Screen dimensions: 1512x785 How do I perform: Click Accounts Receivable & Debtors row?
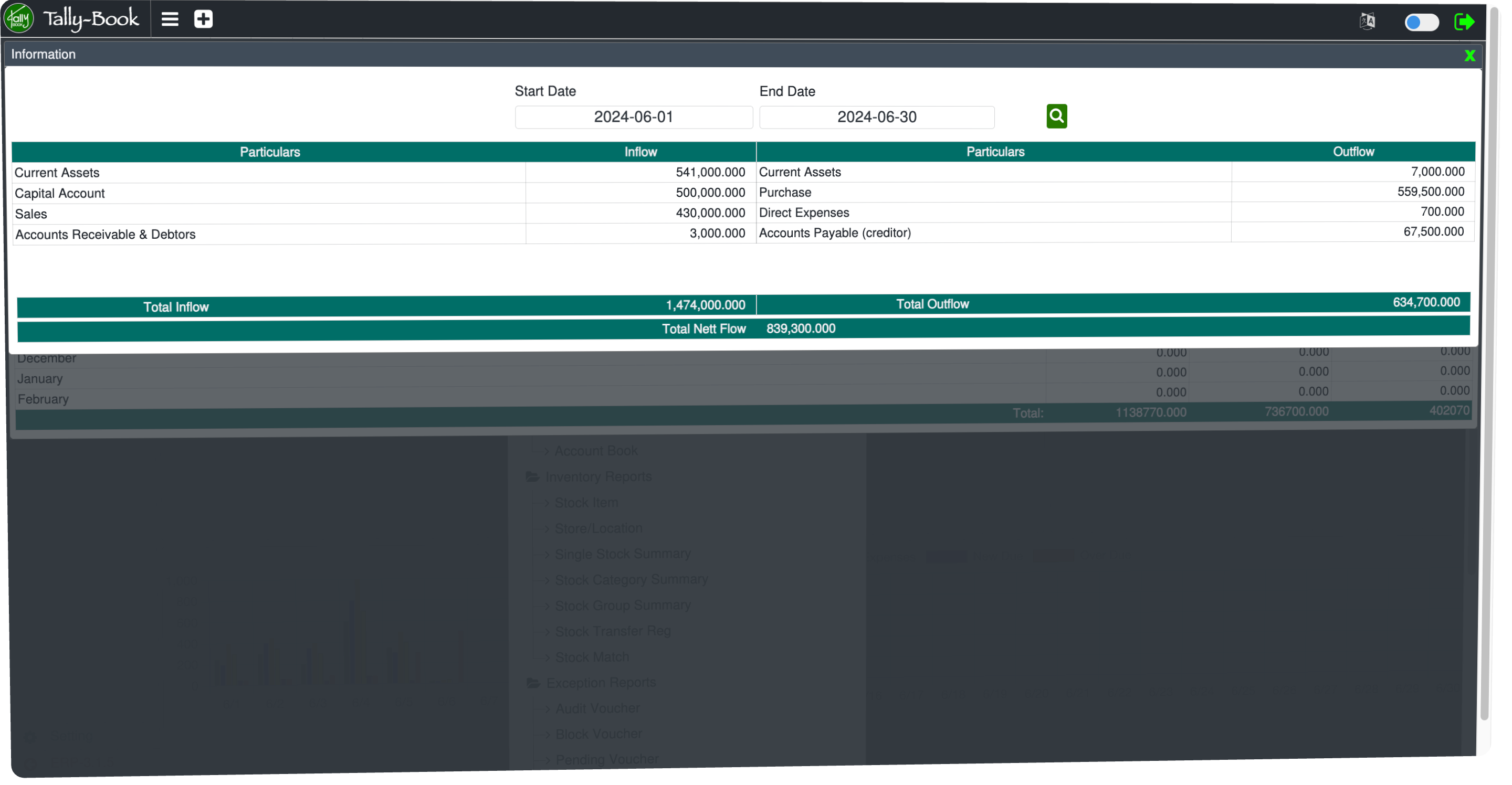pos(106,235)
